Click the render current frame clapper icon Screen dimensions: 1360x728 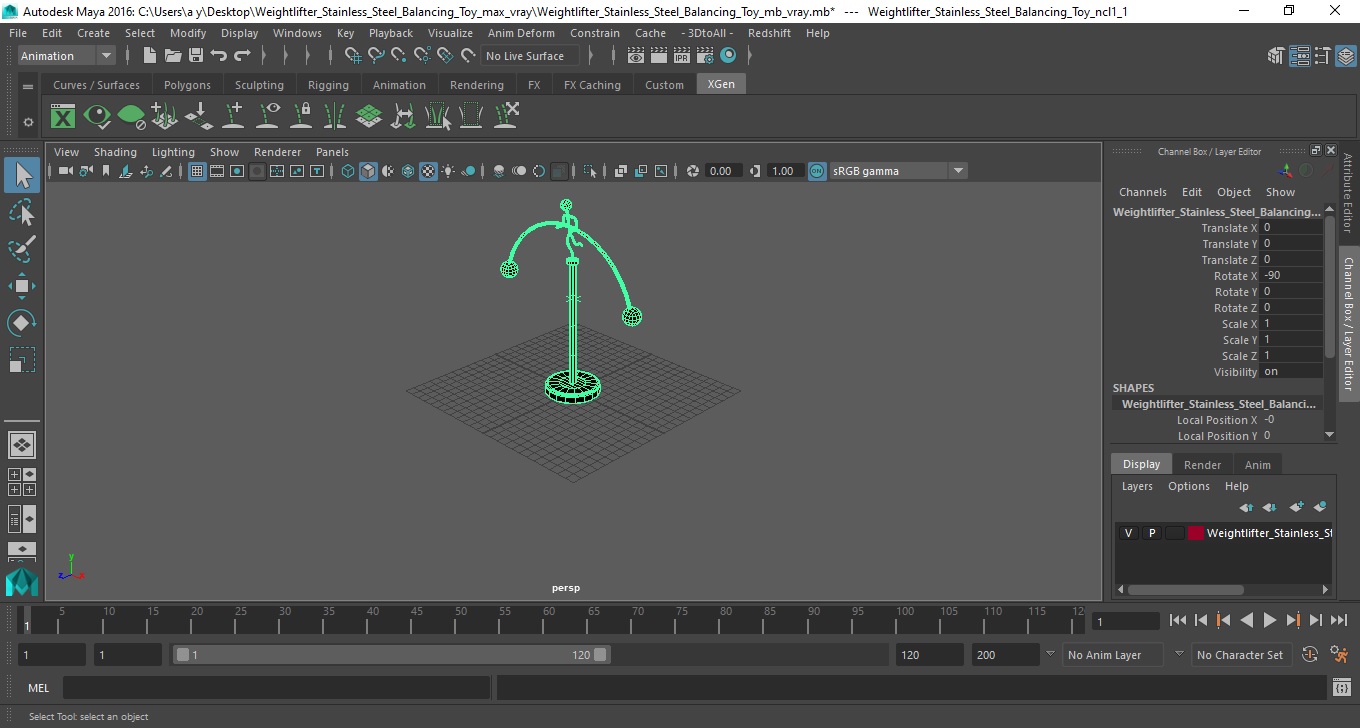pos(659,56)
